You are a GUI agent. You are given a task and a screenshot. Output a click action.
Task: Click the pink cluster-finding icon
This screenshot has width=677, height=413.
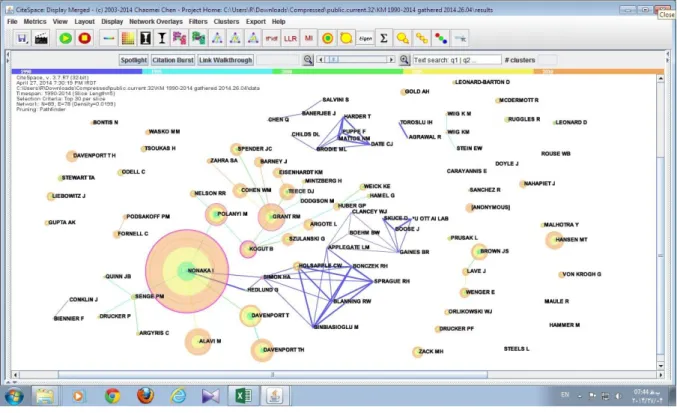pos(179,38)
